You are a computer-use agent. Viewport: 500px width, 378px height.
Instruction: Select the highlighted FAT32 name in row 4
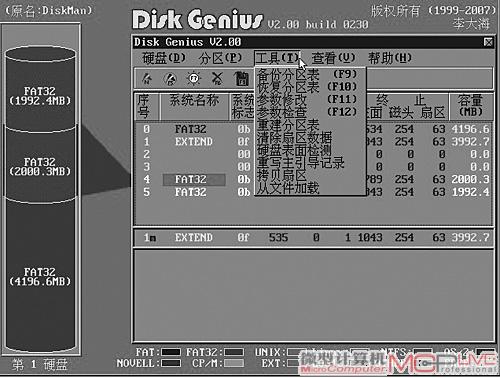click(x=194, y=180)
